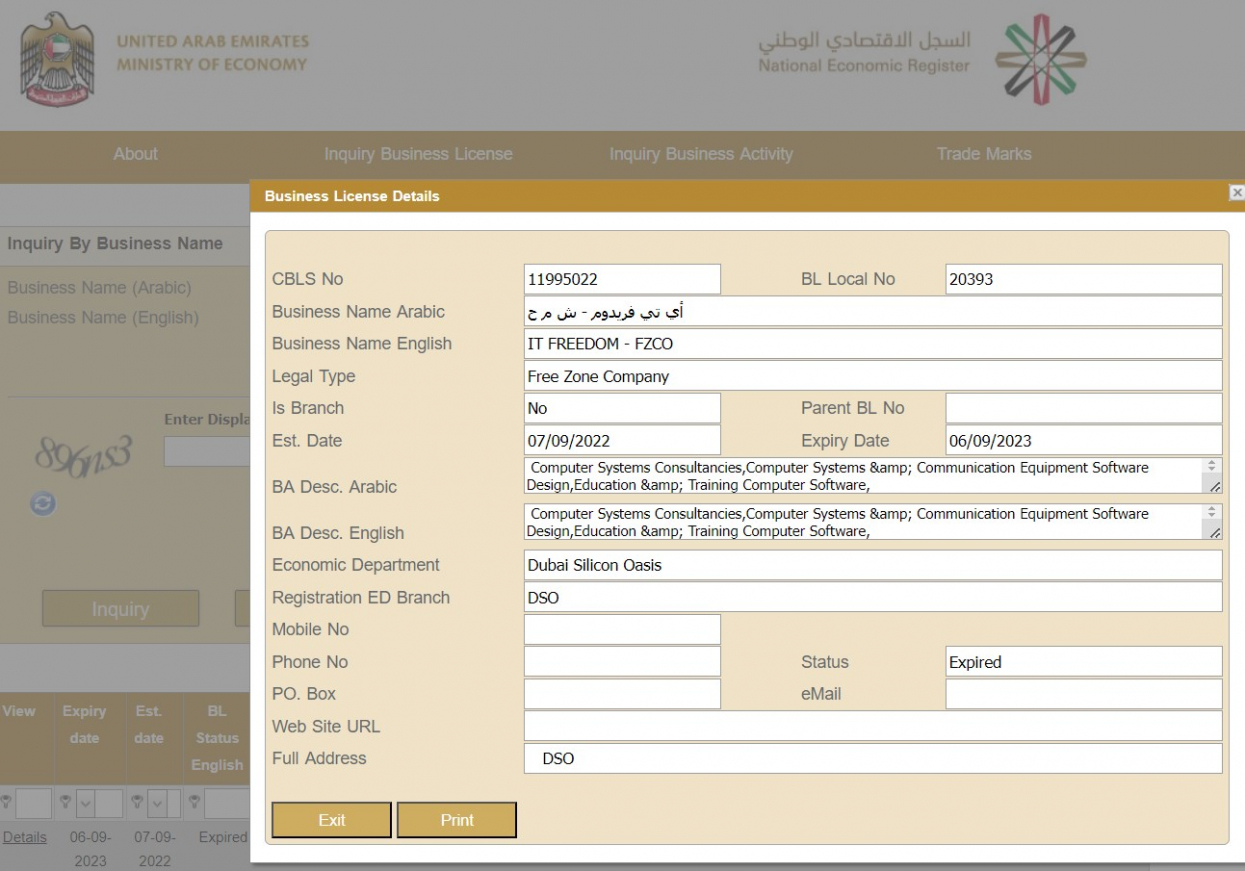Click the filter icon for BL Status English
This screenshot has width=1245, height=871.
tap(195, 802)
